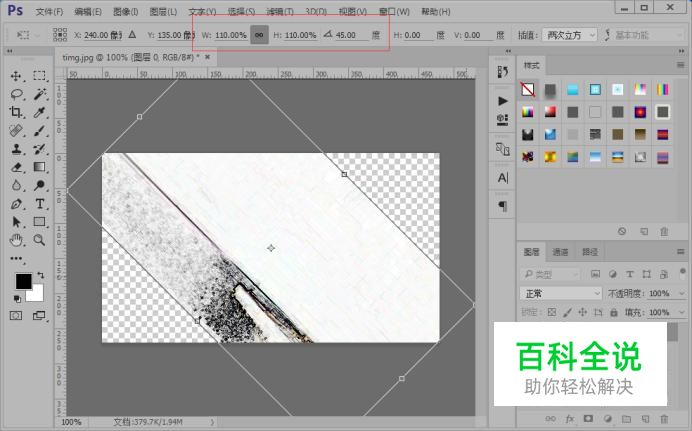Select the Dodge tool
Image resolution: width=692 pixels, height=431 pixels.
39,185
